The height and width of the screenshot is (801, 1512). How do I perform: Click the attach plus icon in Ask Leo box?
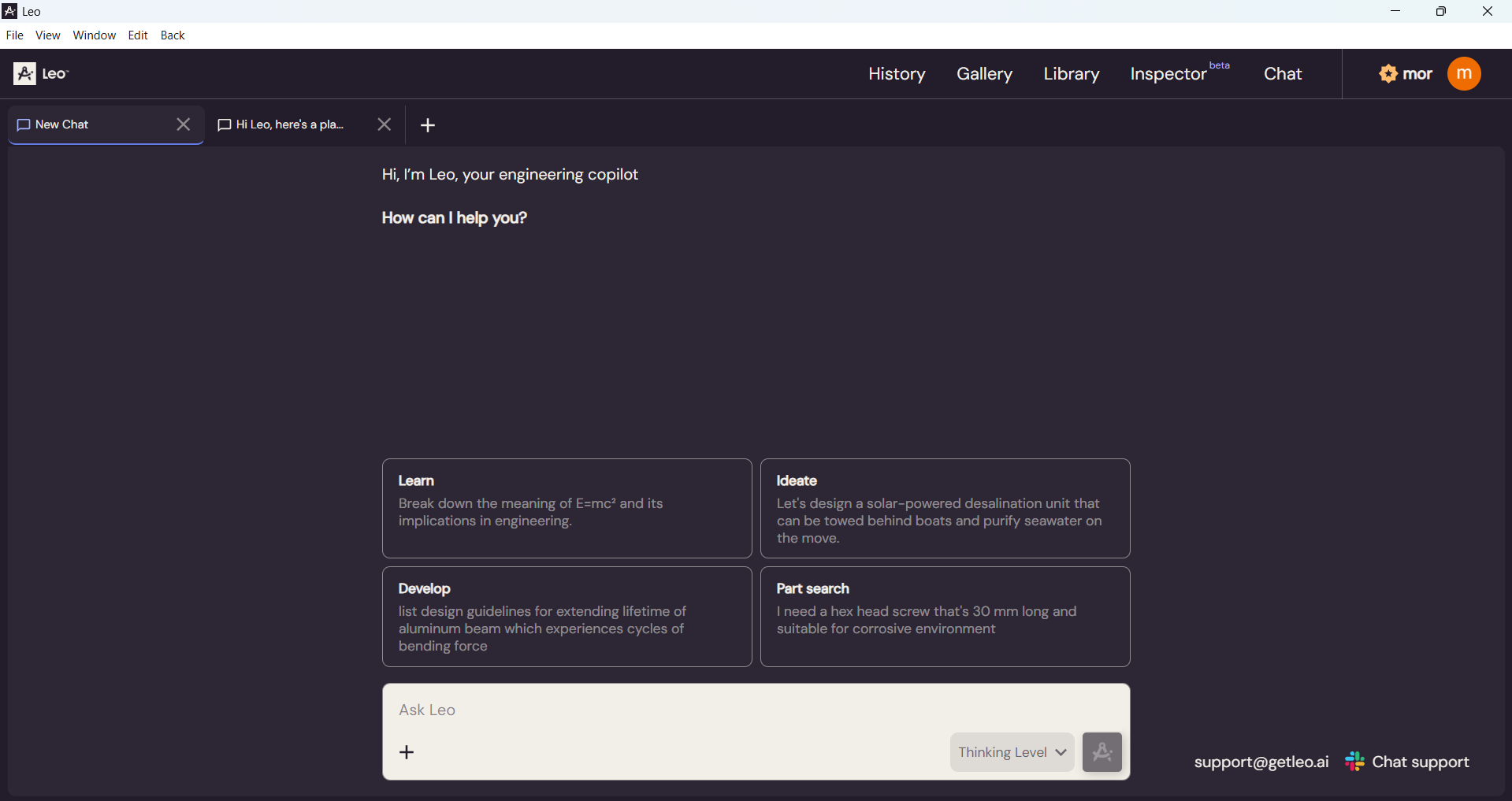407,752
